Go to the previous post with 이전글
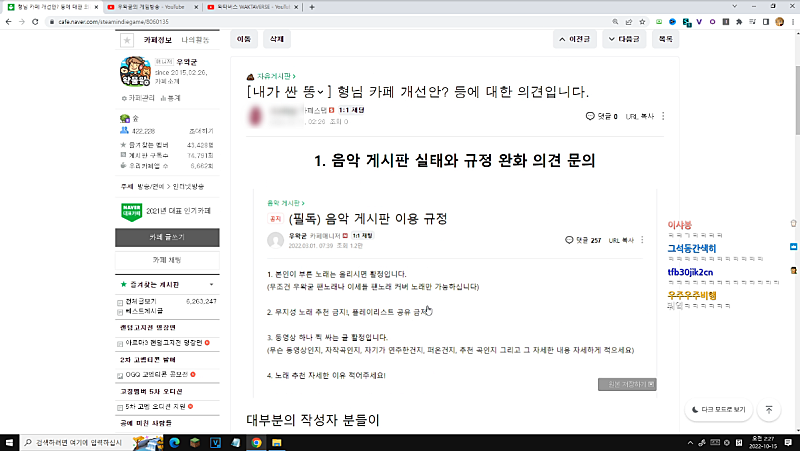Viewport: 800px width, 451px height. pyautogui.click(x=574, y=39)
